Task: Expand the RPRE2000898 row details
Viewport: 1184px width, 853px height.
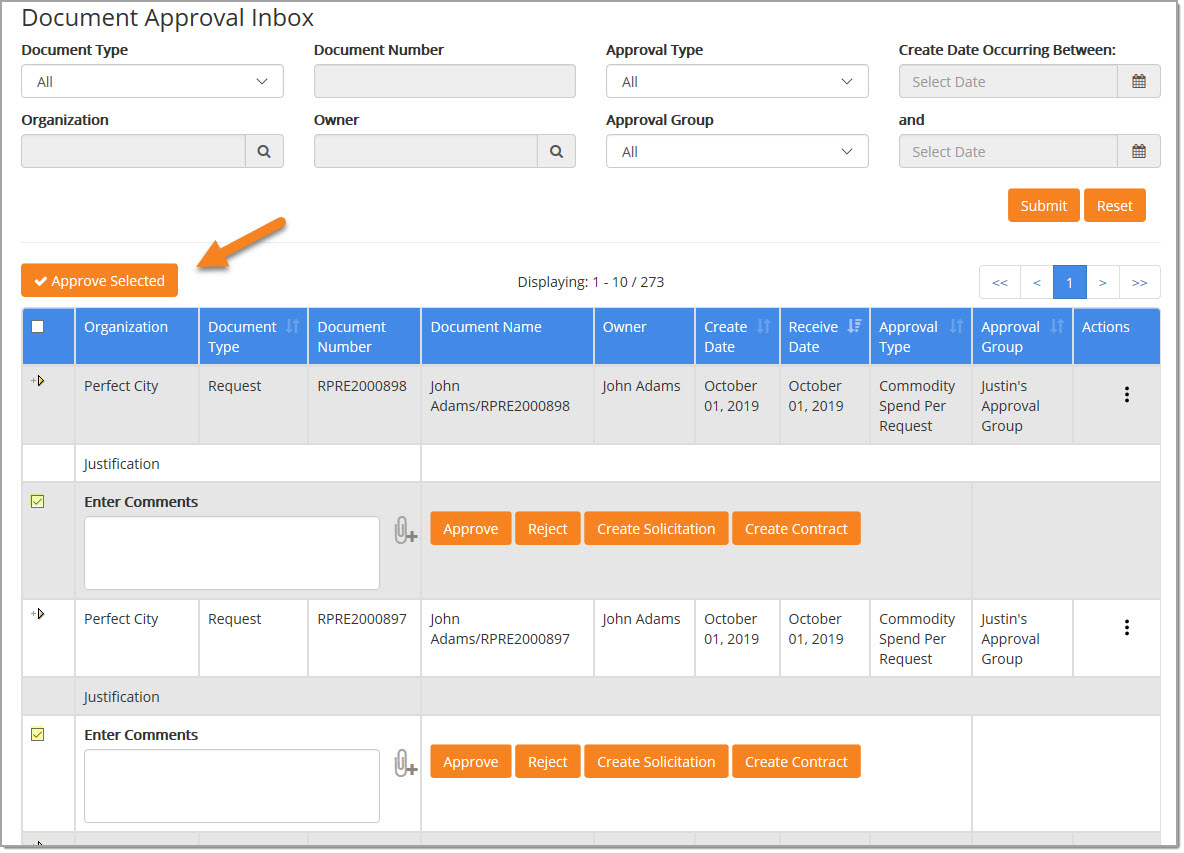Action: tap(38, 381)
